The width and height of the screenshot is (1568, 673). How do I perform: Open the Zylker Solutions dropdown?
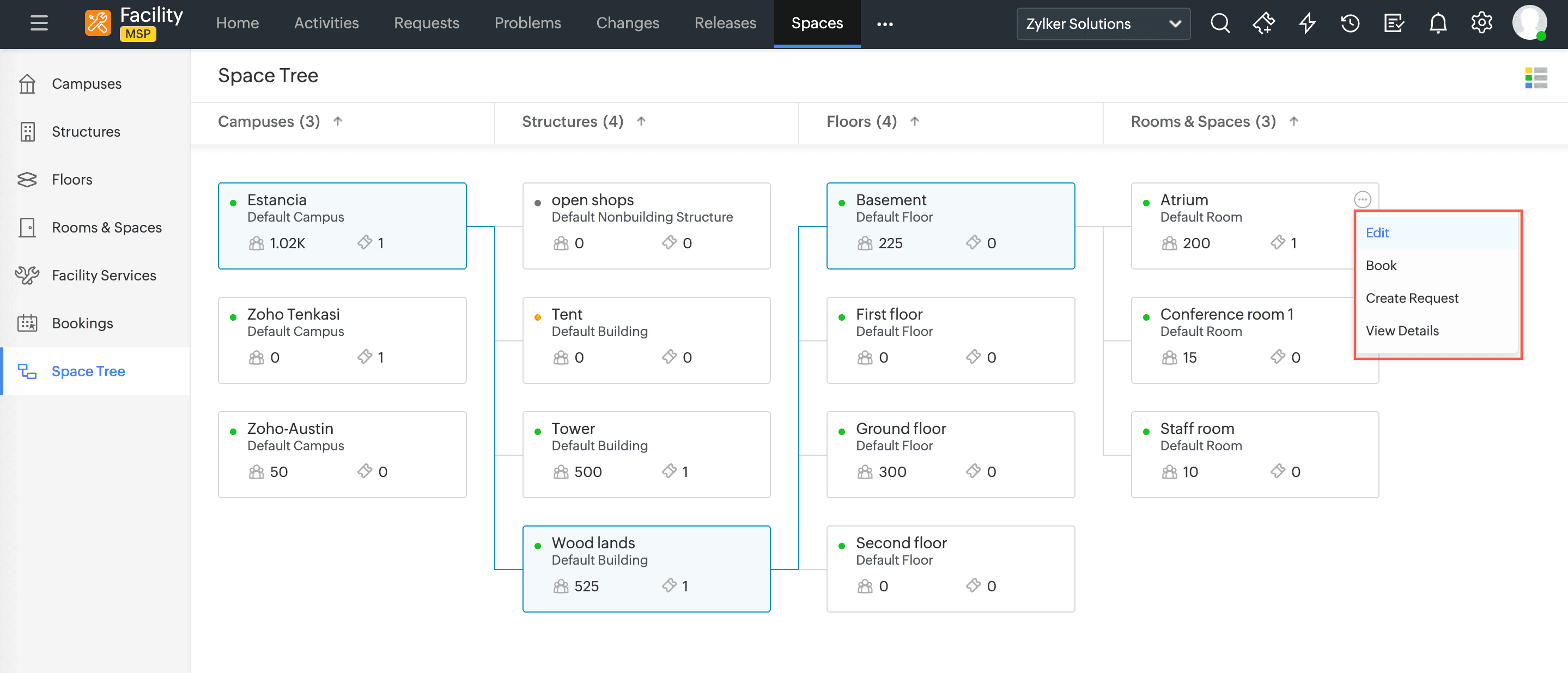[1103, 24]
